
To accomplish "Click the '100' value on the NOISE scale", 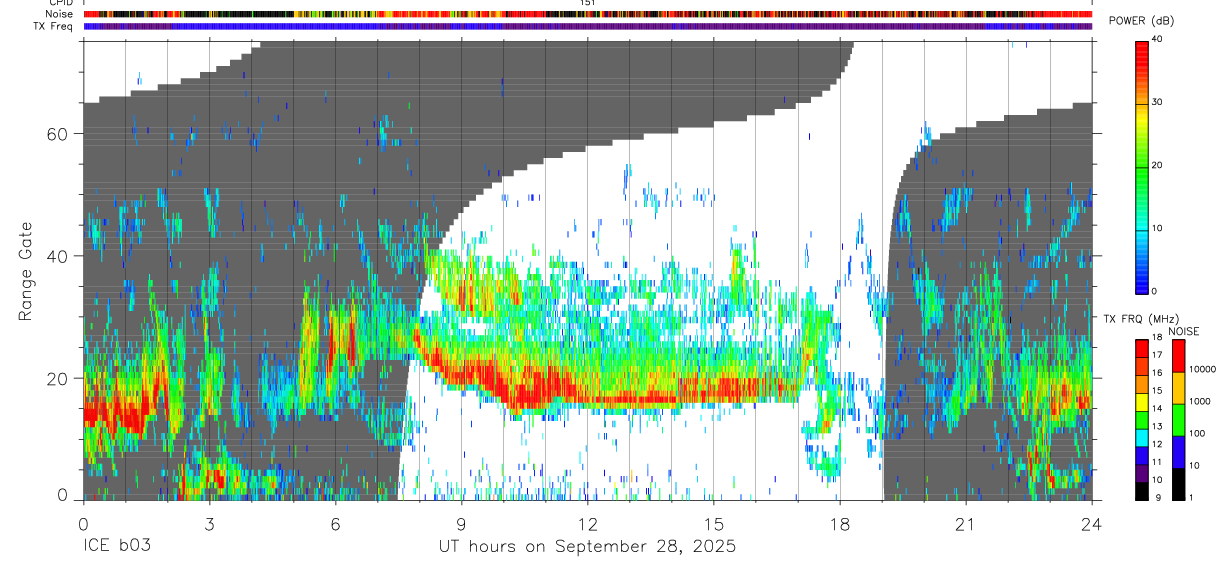I will (x=1197, y=434).
